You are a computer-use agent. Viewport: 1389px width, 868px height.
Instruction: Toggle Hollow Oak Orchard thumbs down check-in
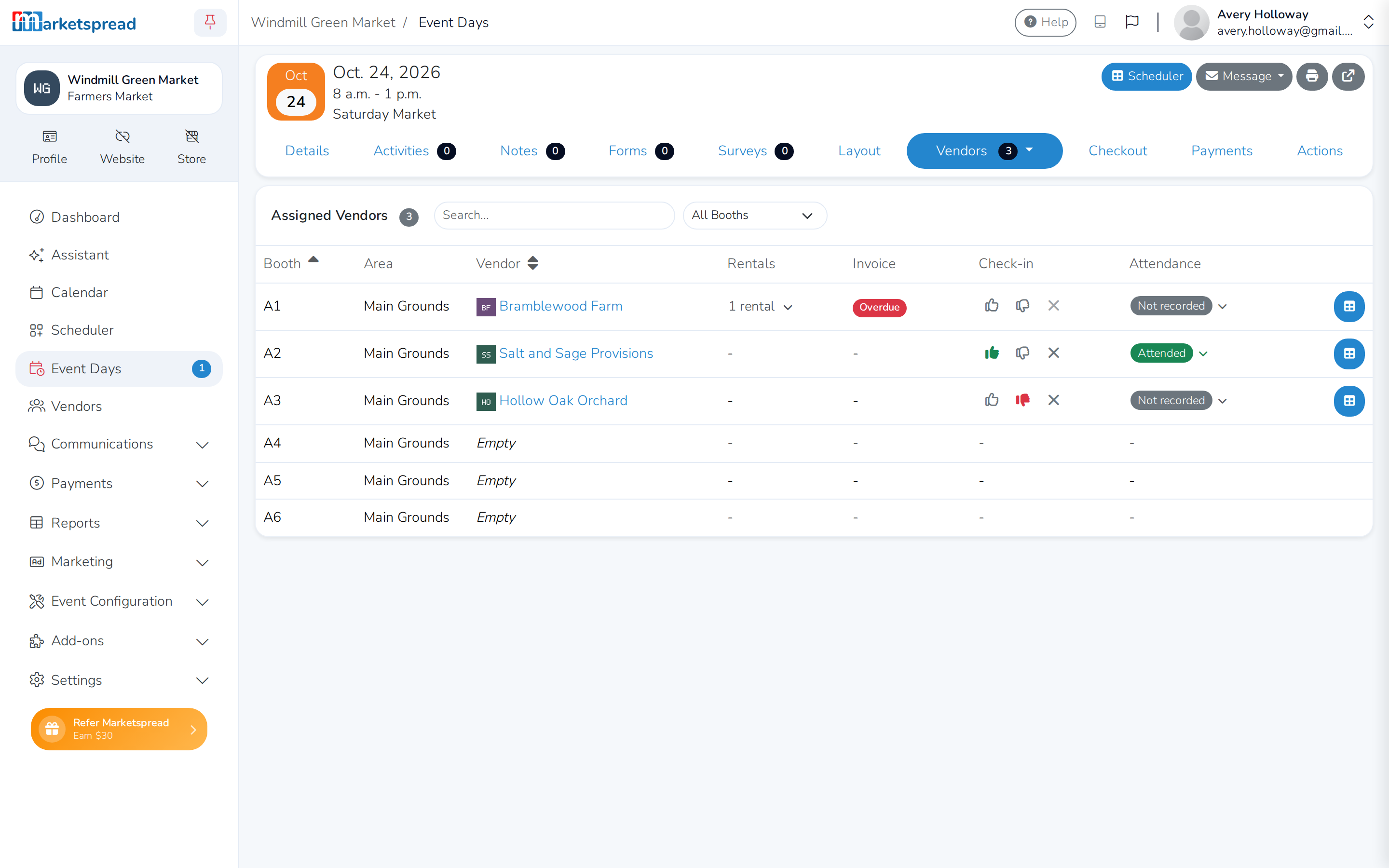(x=1023, y=400)
